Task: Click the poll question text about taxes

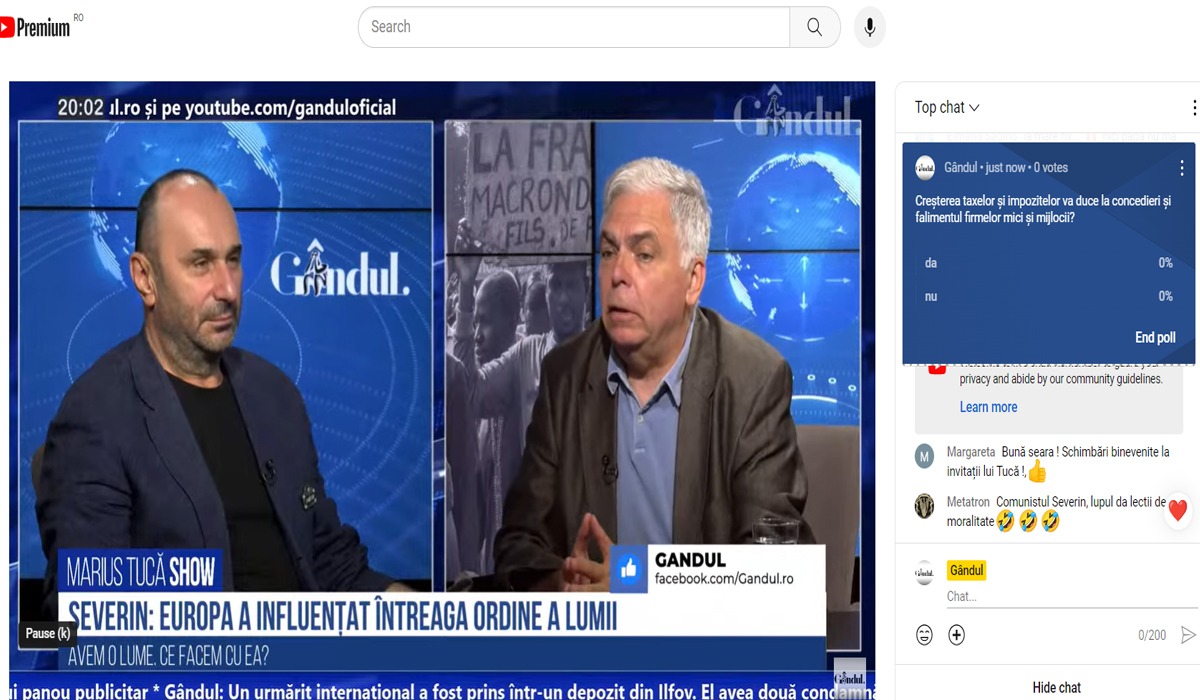Action: click(x=1042, y=209)
